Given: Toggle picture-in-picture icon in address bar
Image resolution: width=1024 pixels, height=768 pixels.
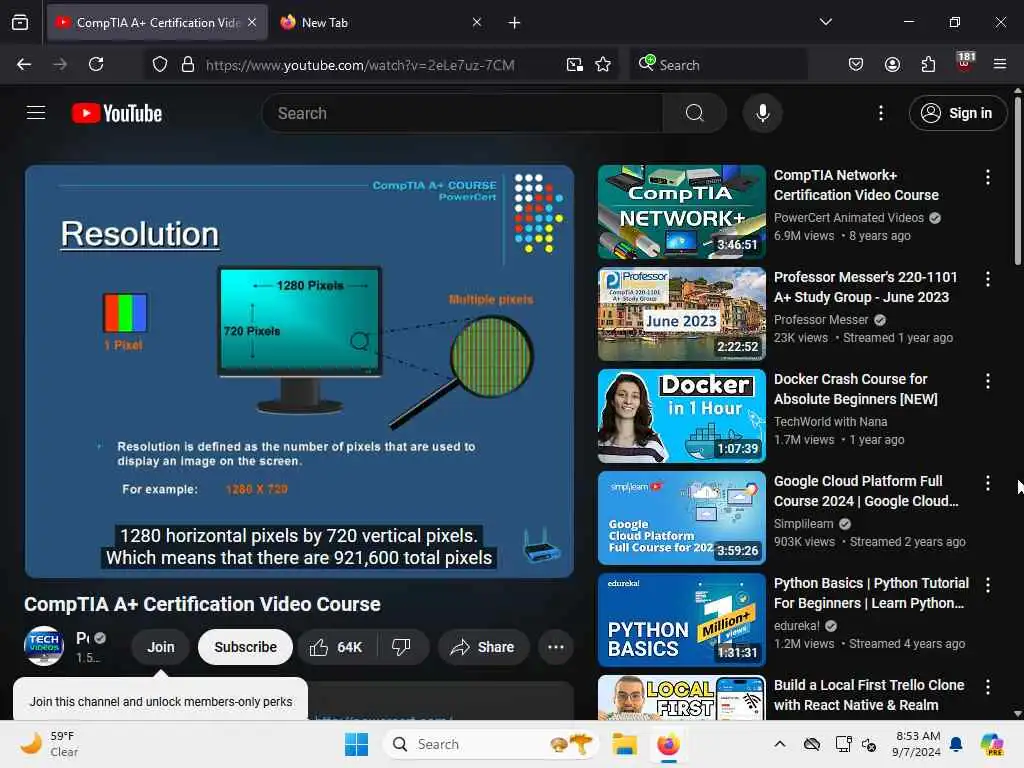Looking at the screenshot, I should pyautogui.click(x=575, y=64).
